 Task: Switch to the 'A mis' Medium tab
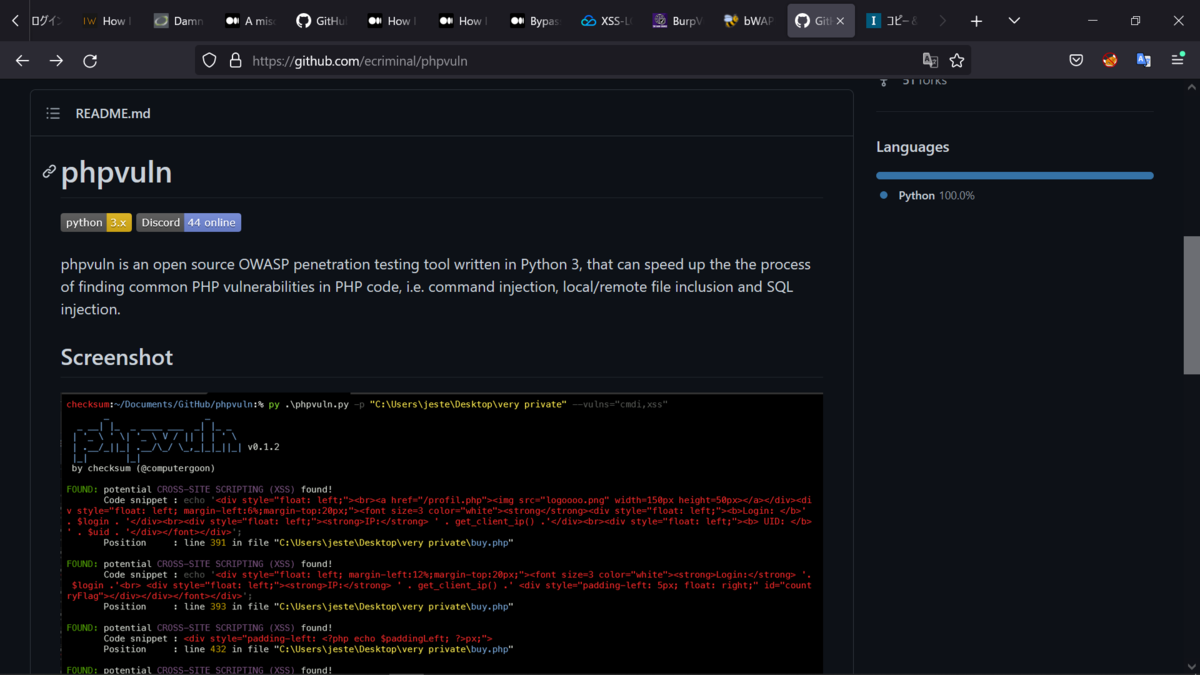[x=250, y=21]
